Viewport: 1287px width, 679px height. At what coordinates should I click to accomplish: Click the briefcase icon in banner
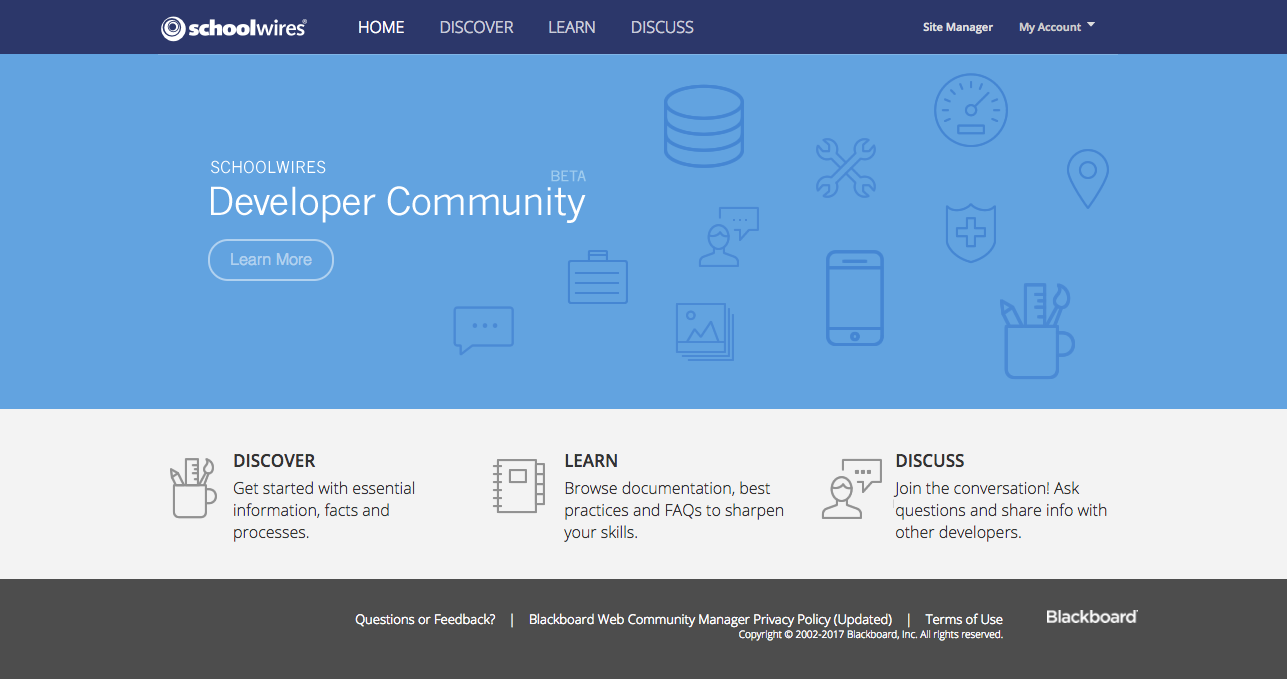(x=598, y=277)
